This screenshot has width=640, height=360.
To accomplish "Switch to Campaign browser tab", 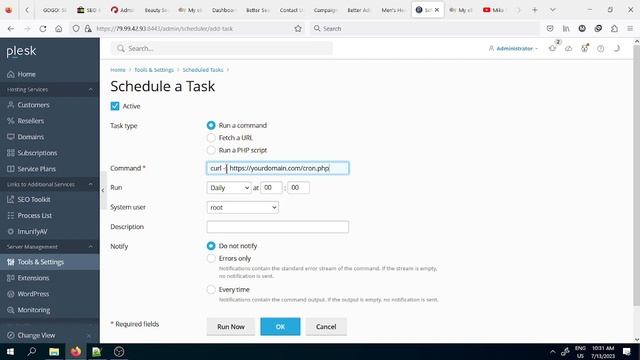I will point(324,10).
